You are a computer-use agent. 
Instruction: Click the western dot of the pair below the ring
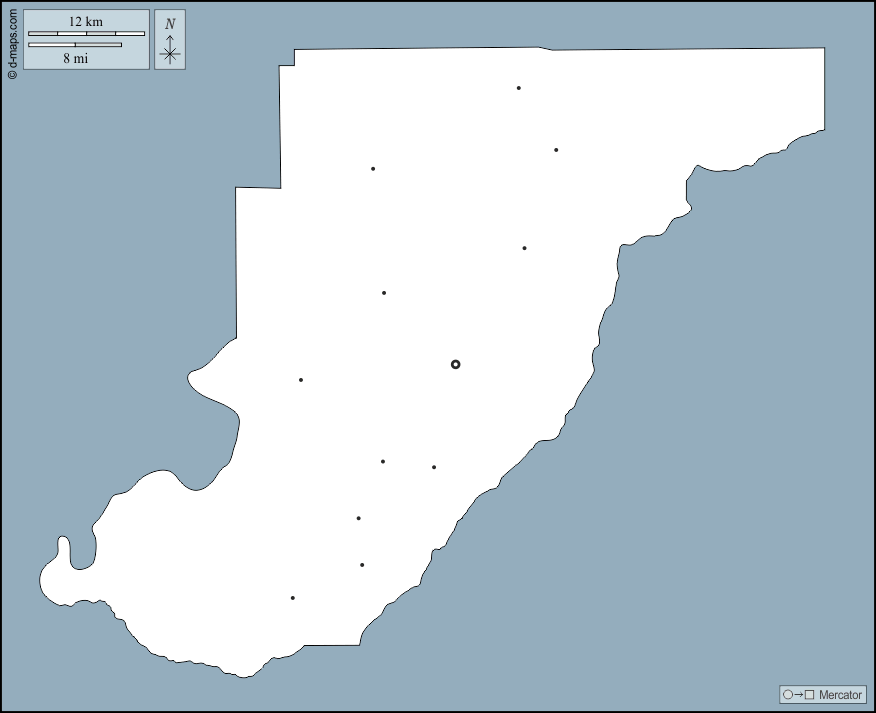pyautogui.click(x=383, y=462)
